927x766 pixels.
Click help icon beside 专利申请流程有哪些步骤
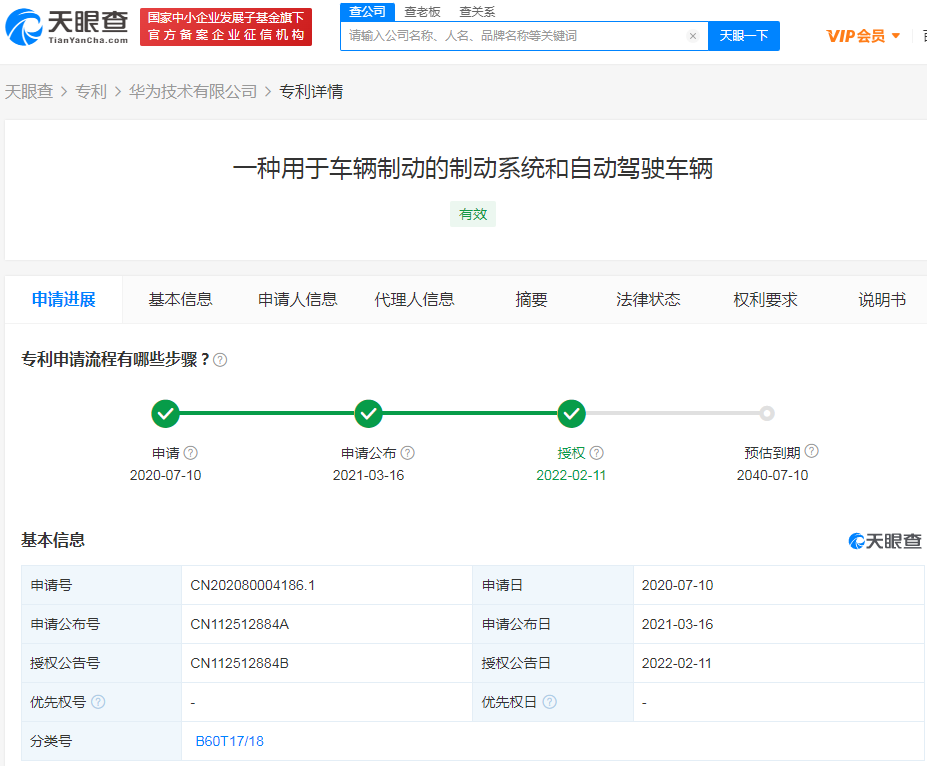[x=221, y=358]
